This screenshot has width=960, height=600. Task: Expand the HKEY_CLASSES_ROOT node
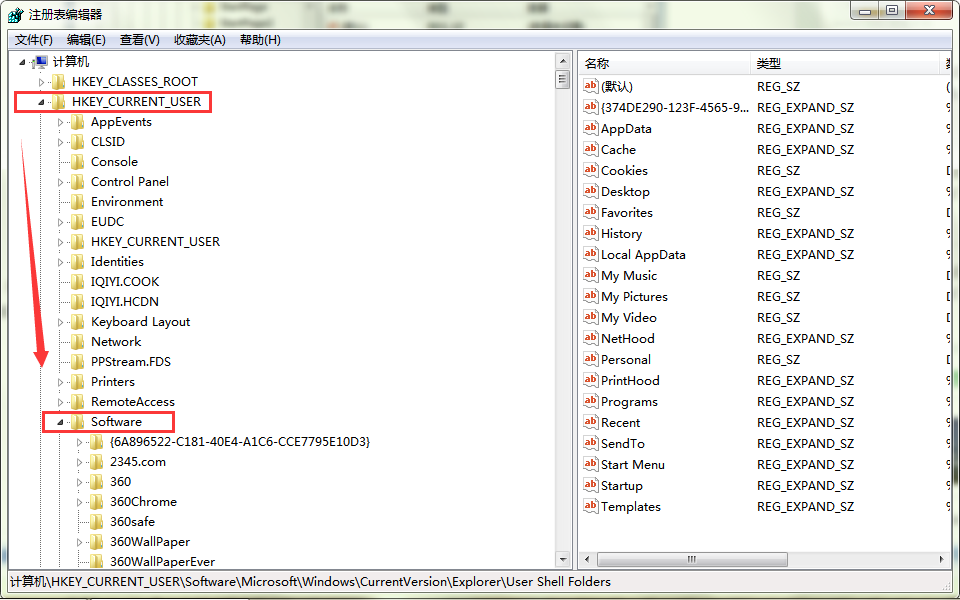pyautogui.click(x=41, y=82)
